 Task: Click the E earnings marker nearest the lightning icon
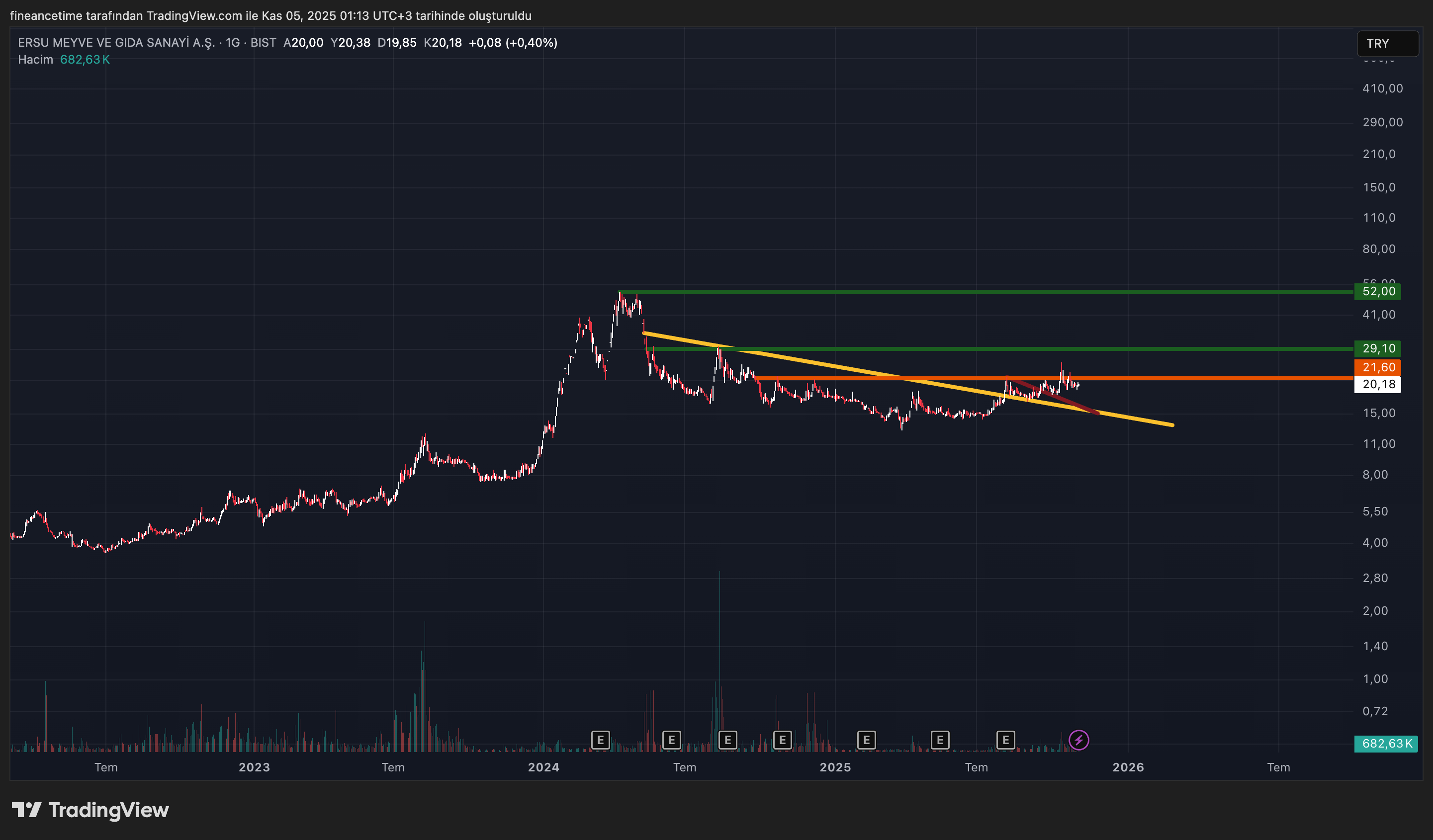click(1005, 740)
